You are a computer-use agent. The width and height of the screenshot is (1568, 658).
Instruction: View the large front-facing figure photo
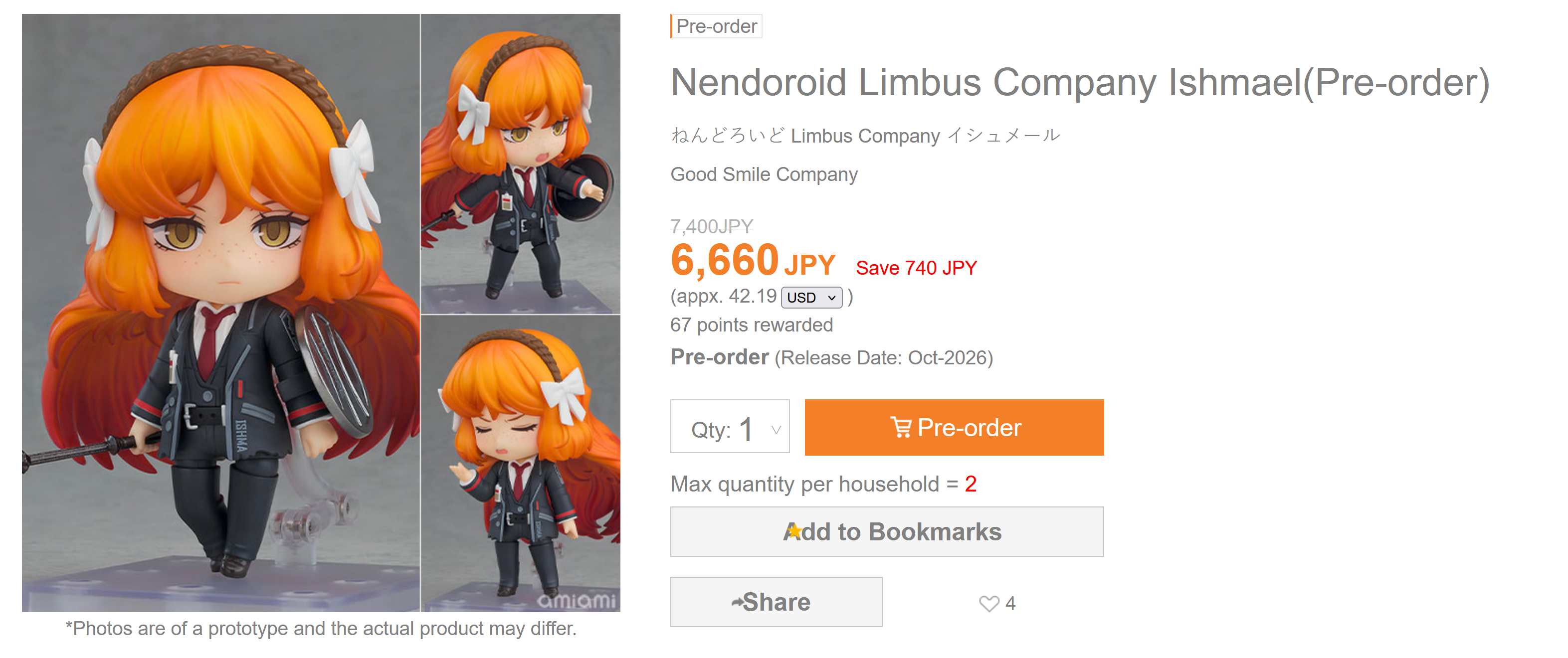click(x=221, y=313)
